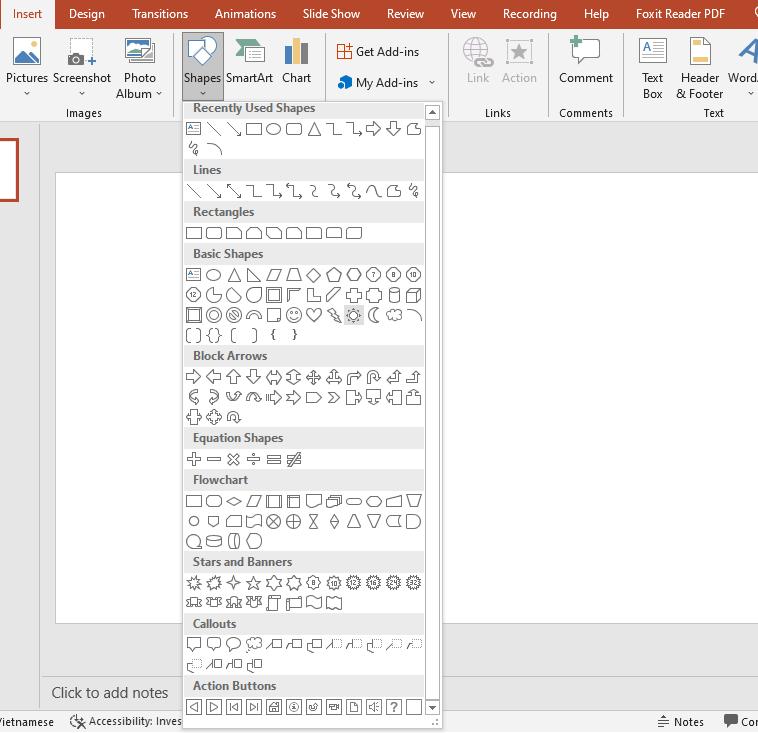
Task: Open the Pictures dropdown menu
Action: [27, 94]
